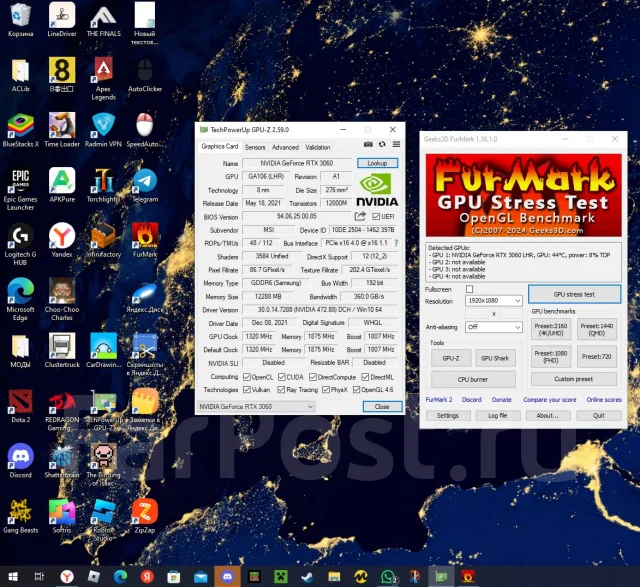Click the bus interface question mark

coord(396,243)
